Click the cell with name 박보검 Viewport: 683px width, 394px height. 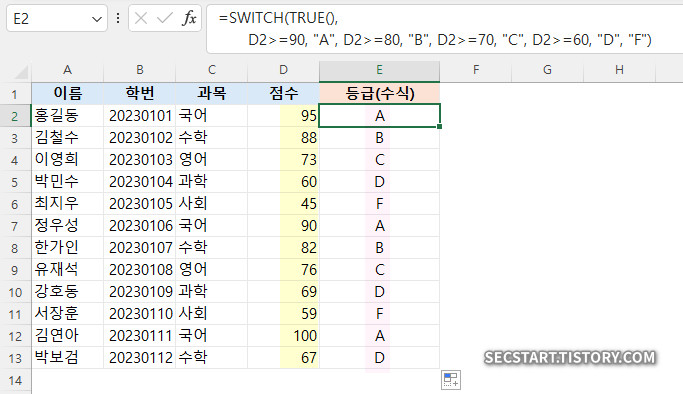point(68,357)
